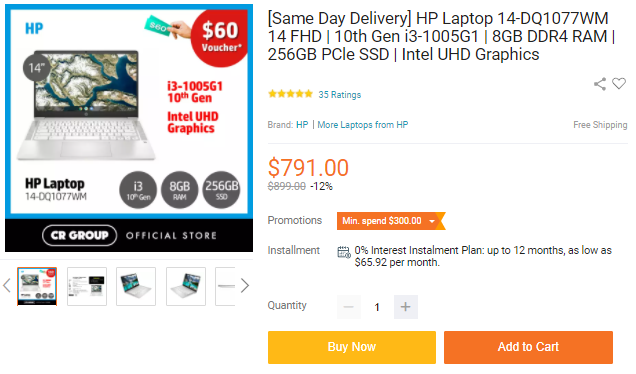Click the quantity number field
Viewport: 636px width, 374px height.
(377, 307)
